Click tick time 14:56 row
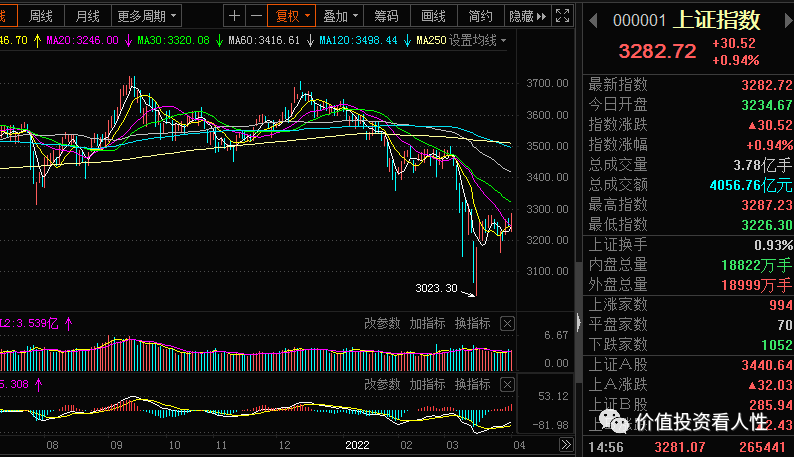The width and height of the screenshot is (794, 457). click(x=688, y=447)
